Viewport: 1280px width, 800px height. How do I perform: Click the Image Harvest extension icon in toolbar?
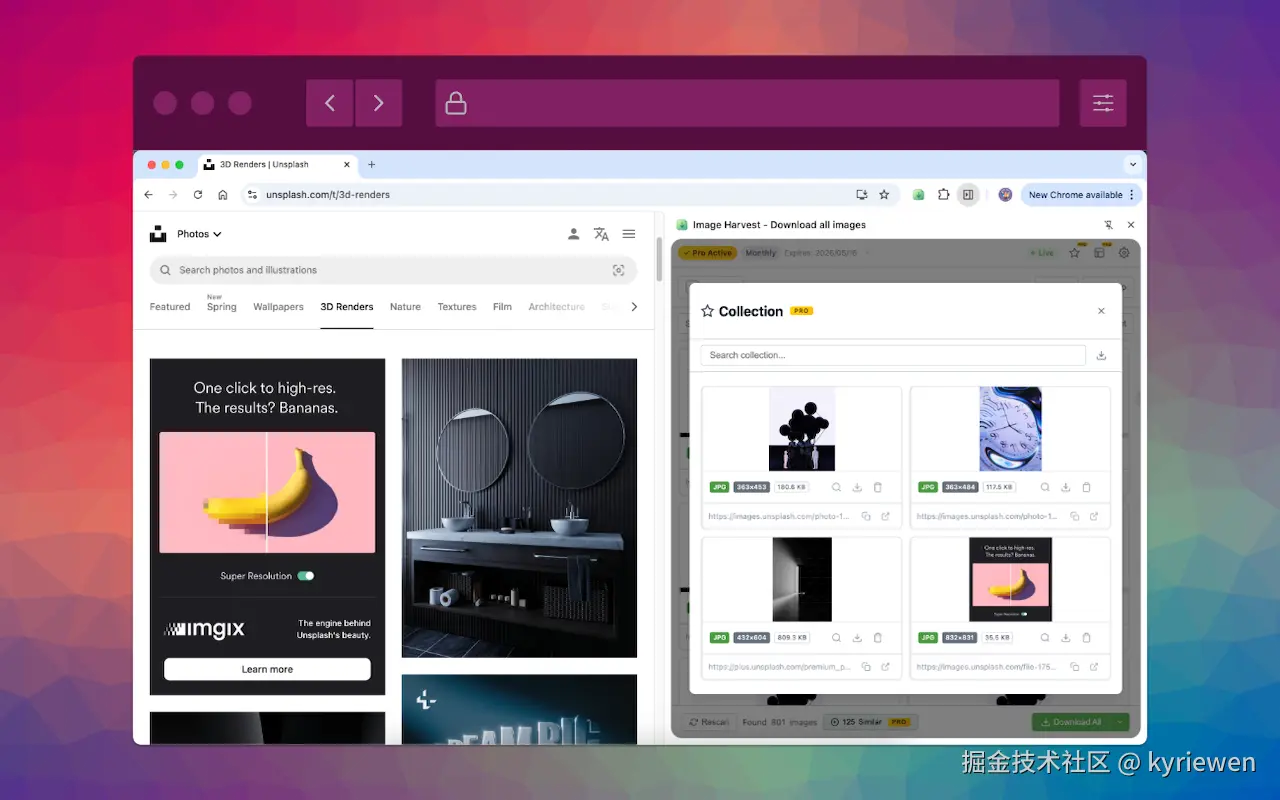(x=918, y=195)
